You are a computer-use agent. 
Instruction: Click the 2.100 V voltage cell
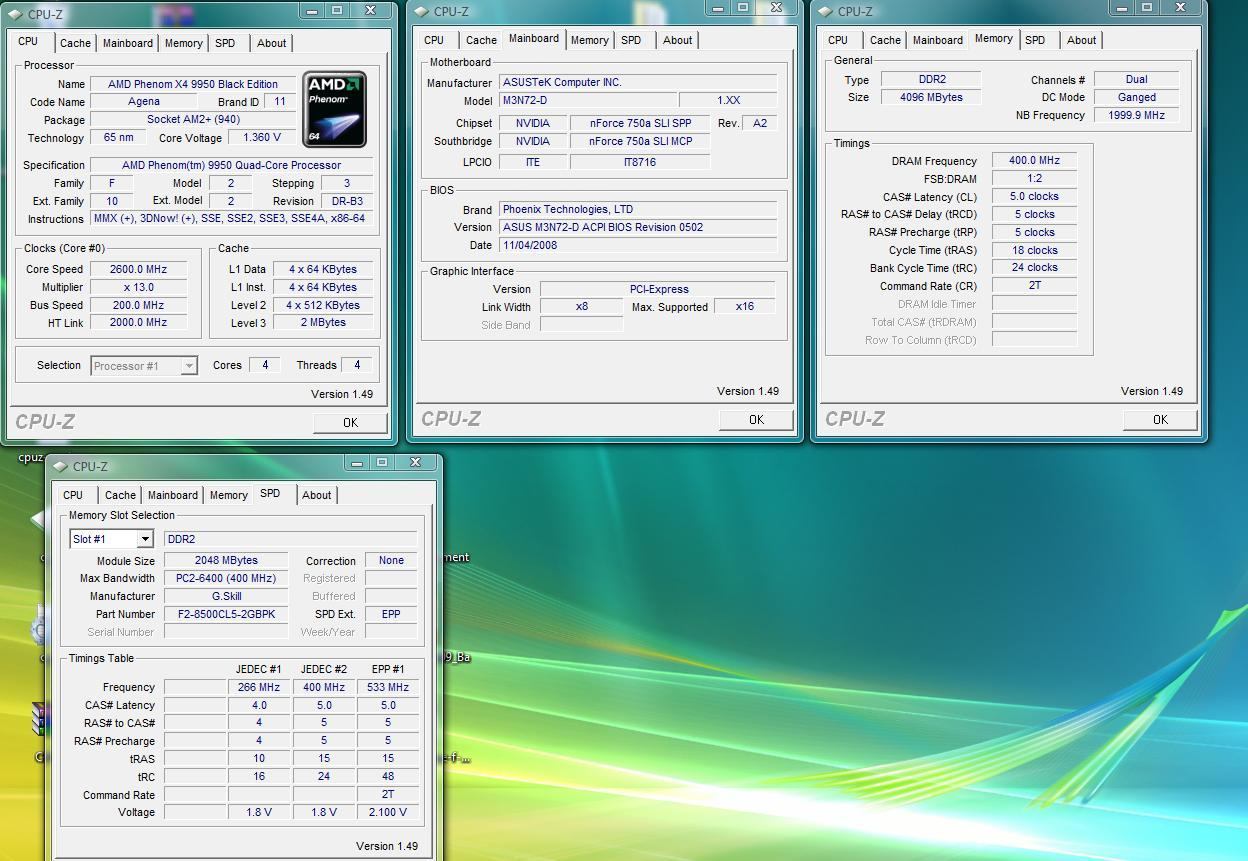click(388, 812)
